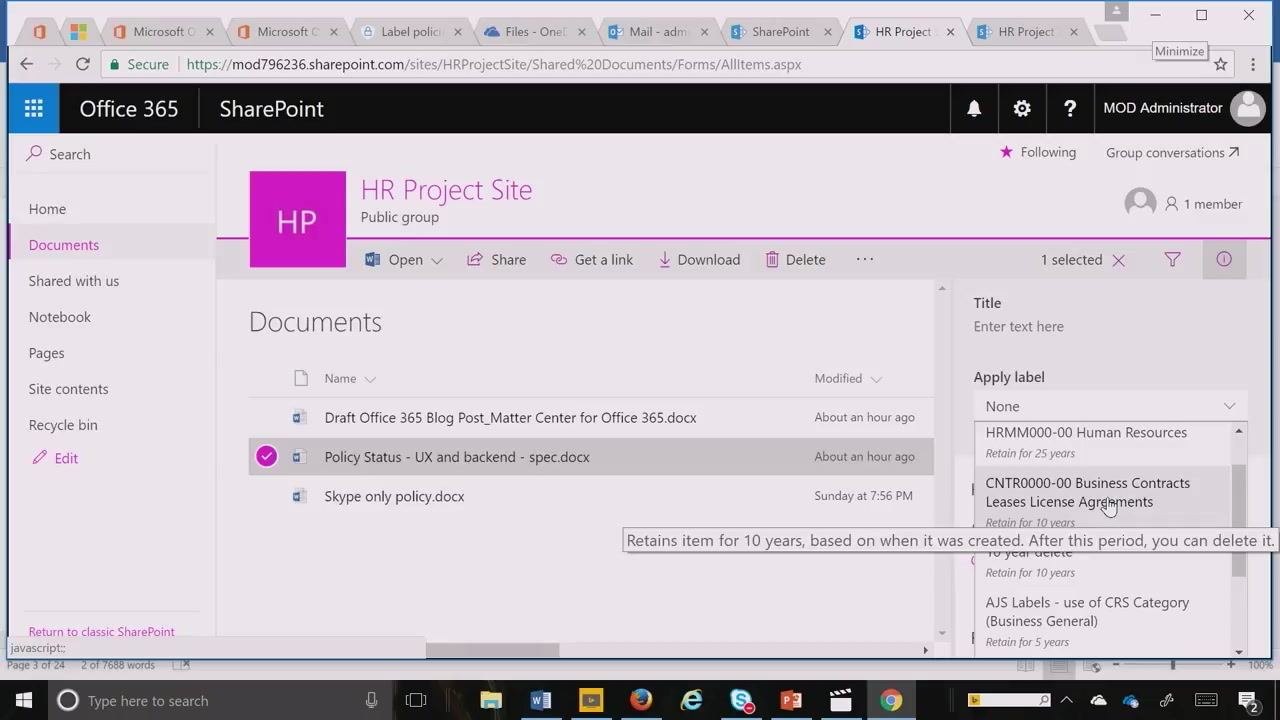Image resolution: width=1280 pixels, height=720 pixels.
Task: Open Task View on the taskbar
Action: [x=416, y=700]
